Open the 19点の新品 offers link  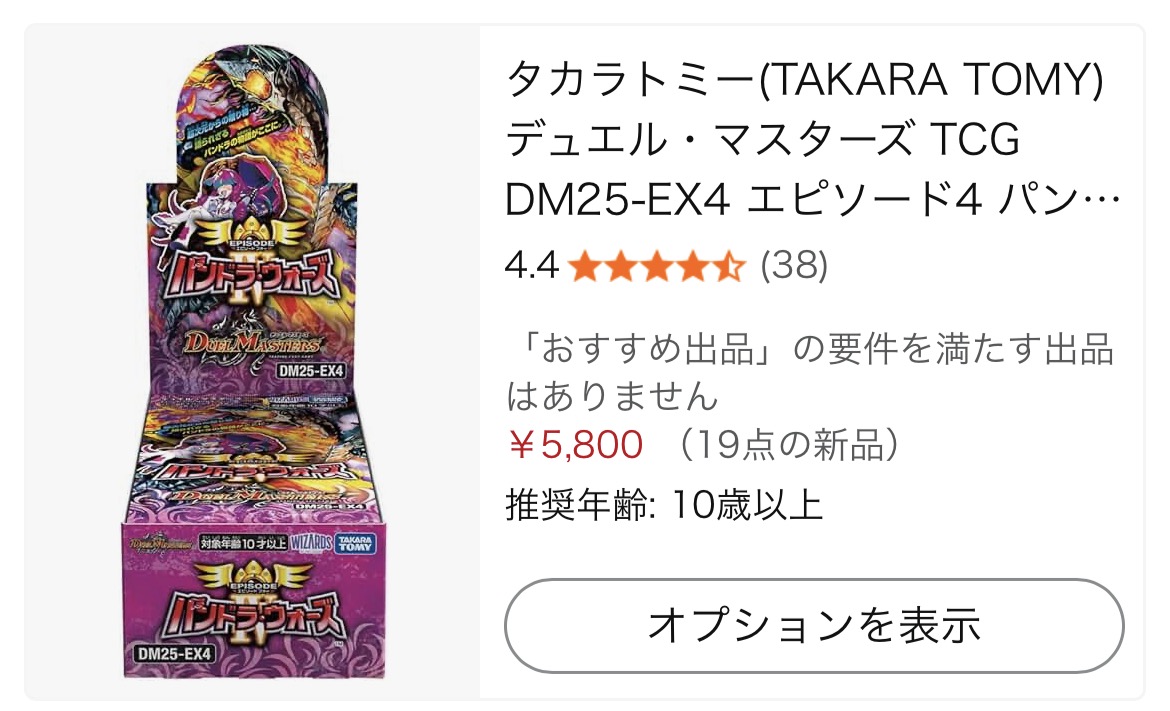click(x=789, y=445)
